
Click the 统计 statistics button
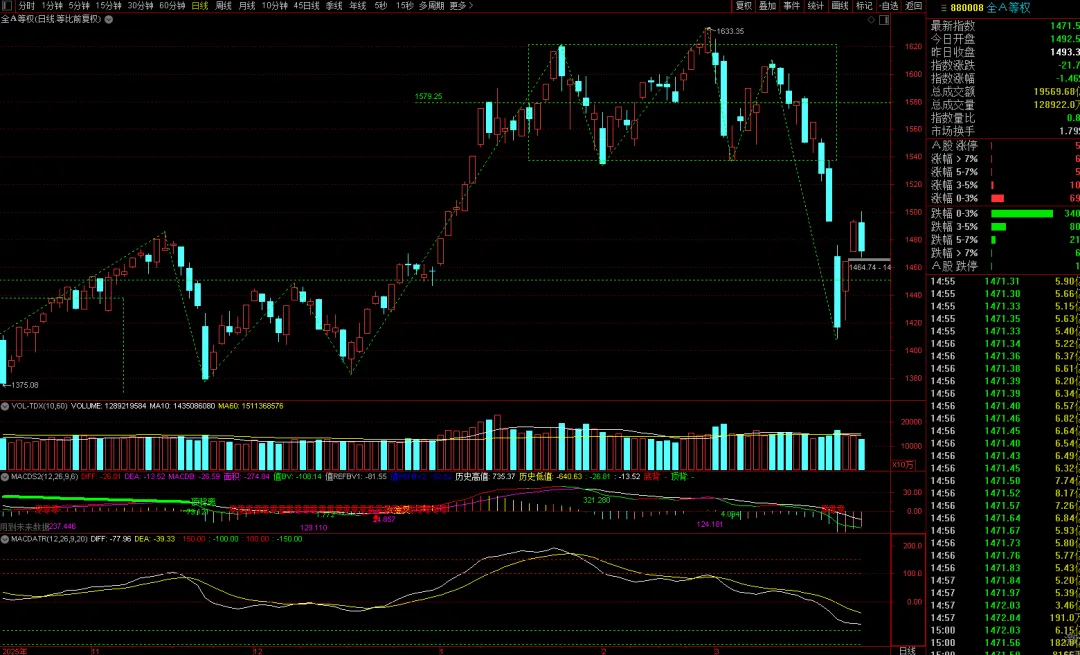coord(816,6)
